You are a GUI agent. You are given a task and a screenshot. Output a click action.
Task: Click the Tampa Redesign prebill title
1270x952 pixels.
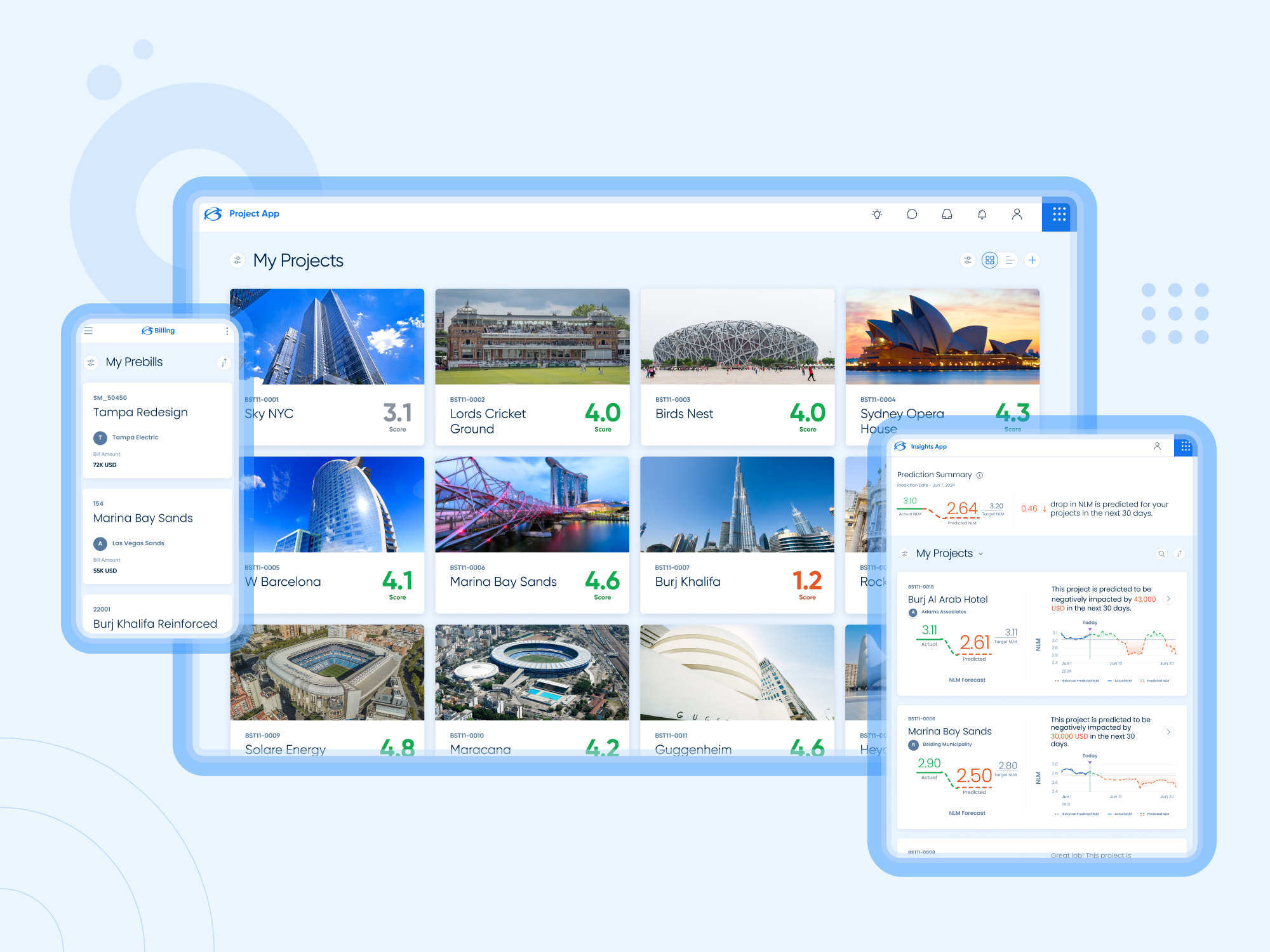click(x=140, y=413)
